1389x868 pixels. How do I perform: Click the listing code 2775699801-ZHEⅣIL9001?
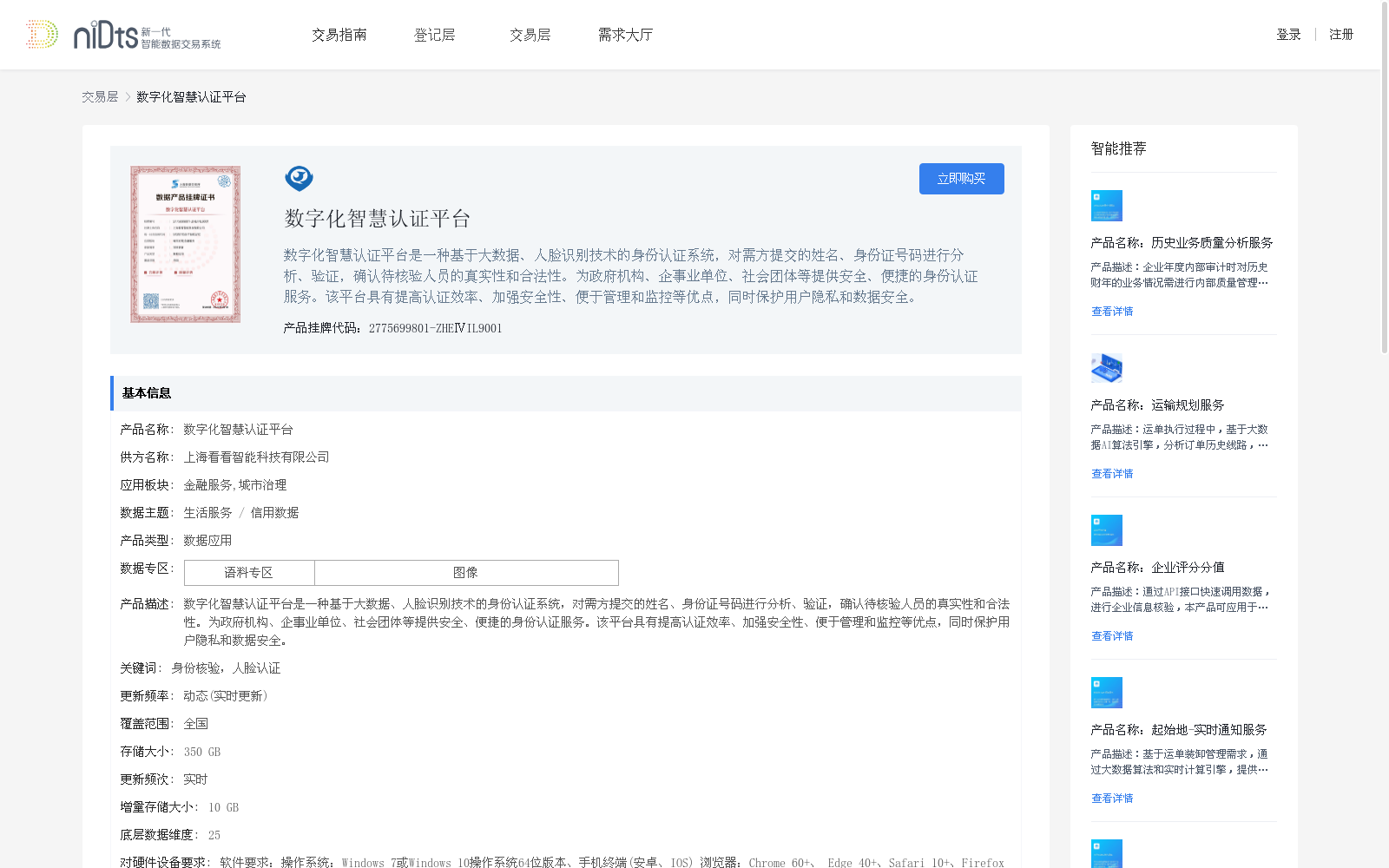click(435, 328)
